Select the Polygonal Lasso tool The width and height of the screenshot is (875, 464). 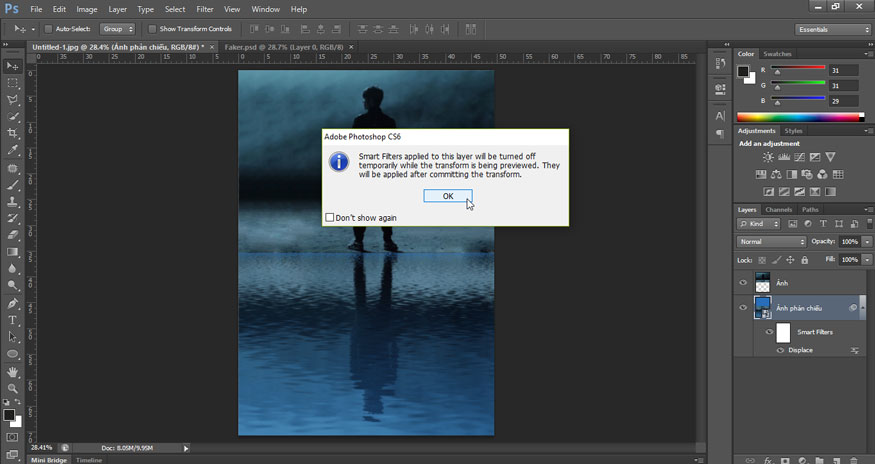pos(12,99)
